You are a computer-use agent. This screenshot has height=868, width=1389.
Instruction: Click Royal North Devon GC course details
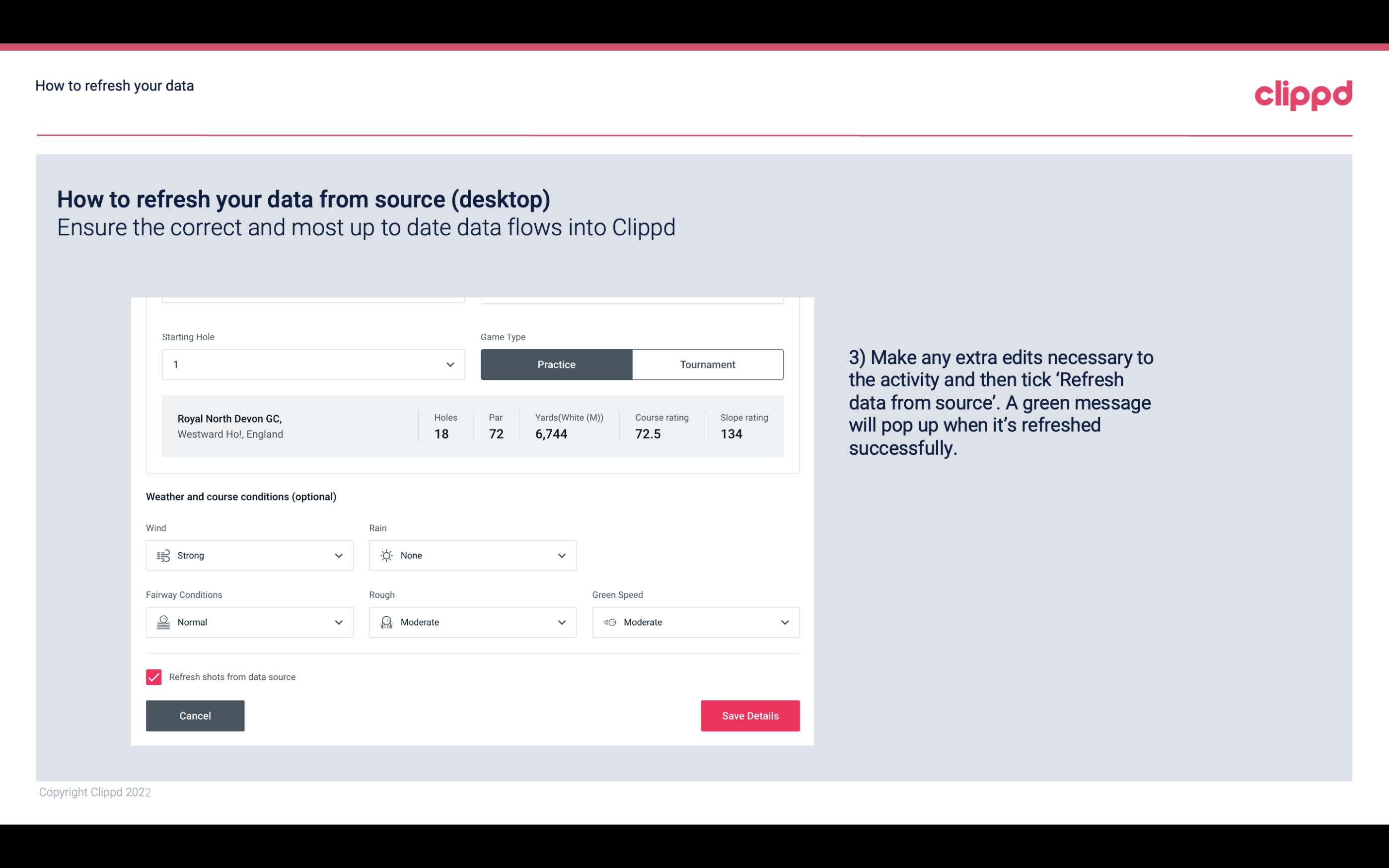[472, 425]
